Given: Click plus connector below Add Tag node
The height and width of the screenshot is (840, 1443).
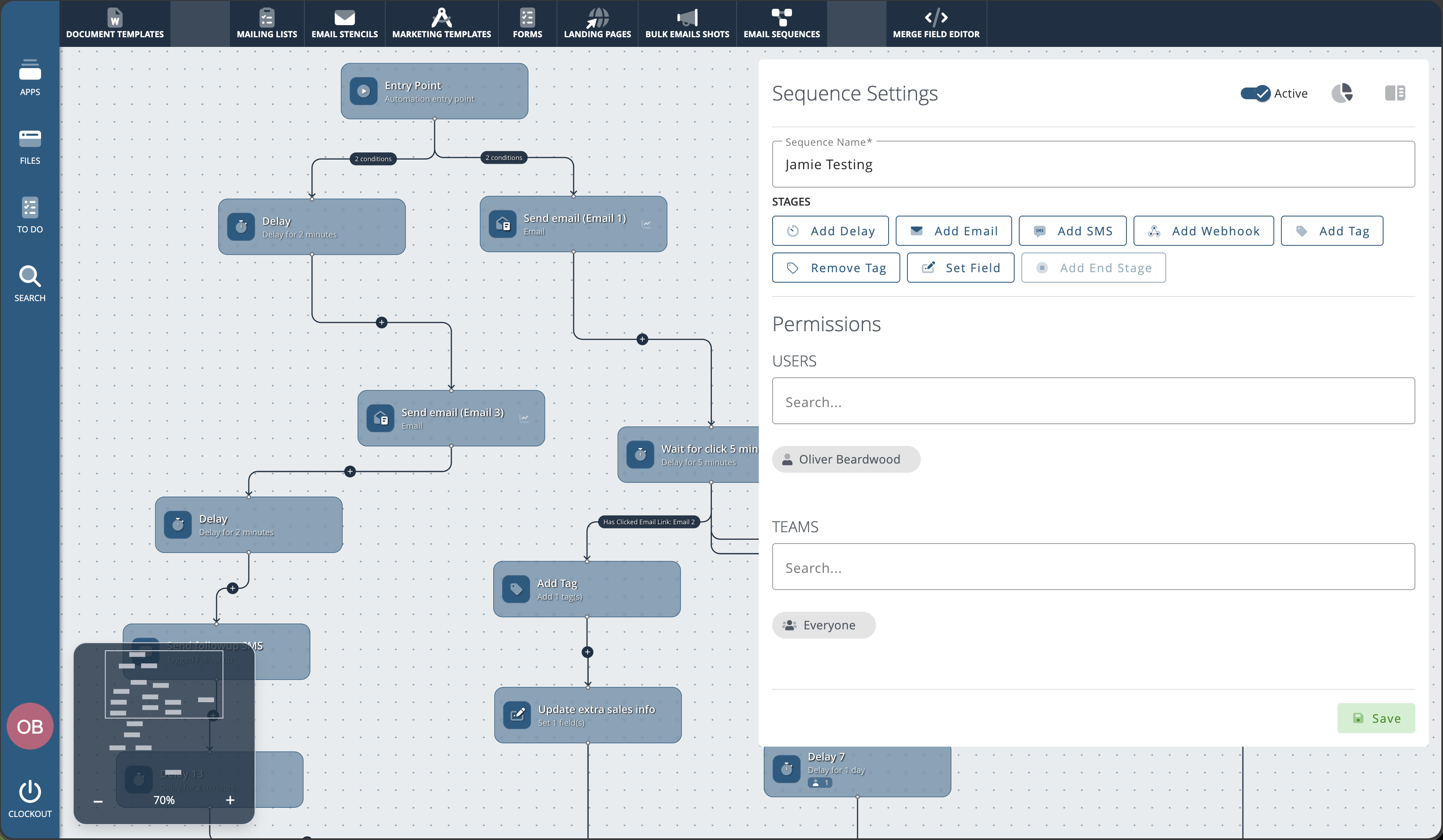Looking at the screenshot, I should pyautogui.click(x=588, y=652).
